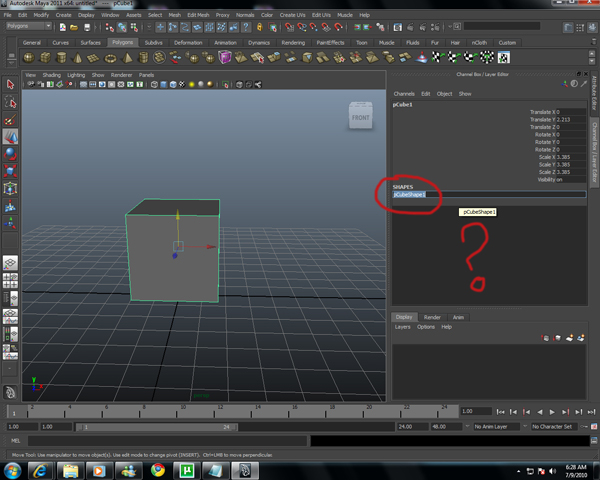The image size is (600, 480).
Task: Open the viewport Panels menu
Action: pos(146,75)
